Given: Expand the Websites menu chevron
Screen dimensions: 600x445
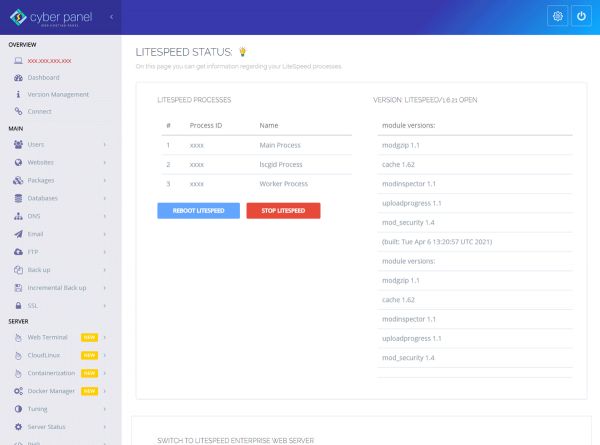Looking at the screenshot, I should [104, 163].
